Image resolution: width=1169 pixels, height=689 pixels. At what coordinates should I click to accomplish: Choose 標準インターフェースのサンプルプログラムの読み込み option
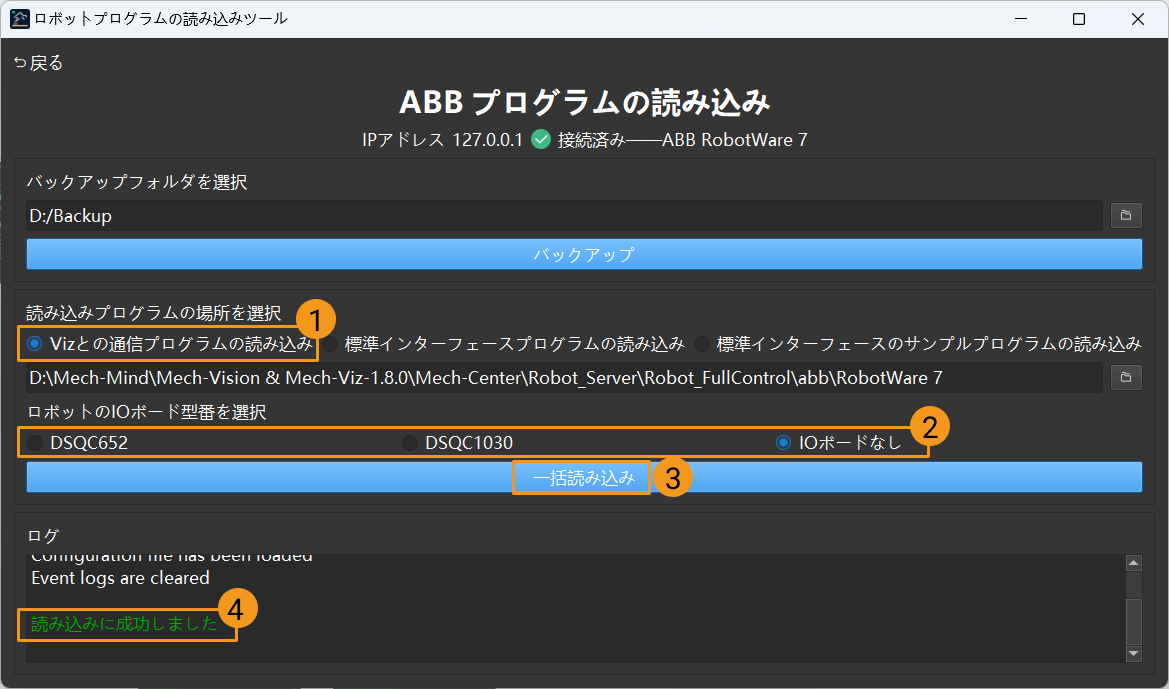pyautogui.click(x=702, y=344)
